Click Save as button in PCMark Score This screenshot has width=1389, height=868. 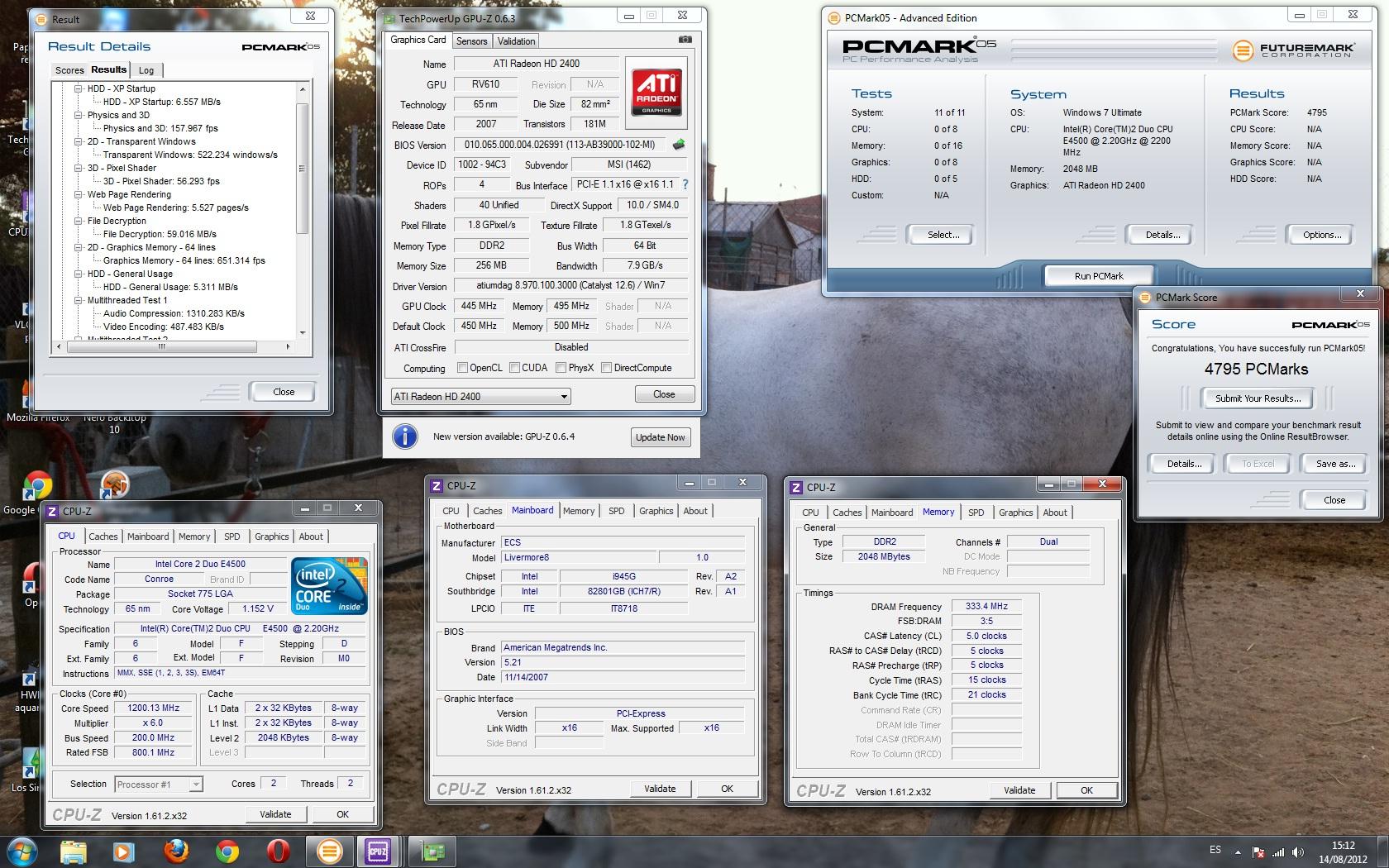coord(1335,464)
